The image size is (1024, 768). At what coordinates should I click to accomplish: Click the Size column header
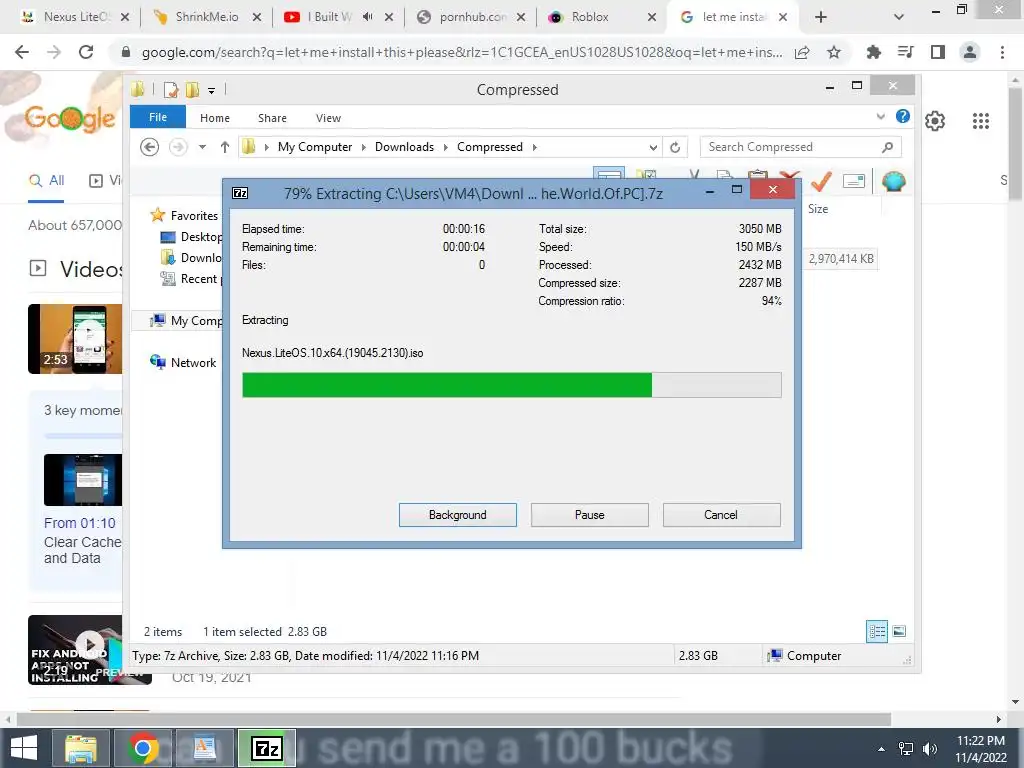pyautogui.click(x=818, y=209)
